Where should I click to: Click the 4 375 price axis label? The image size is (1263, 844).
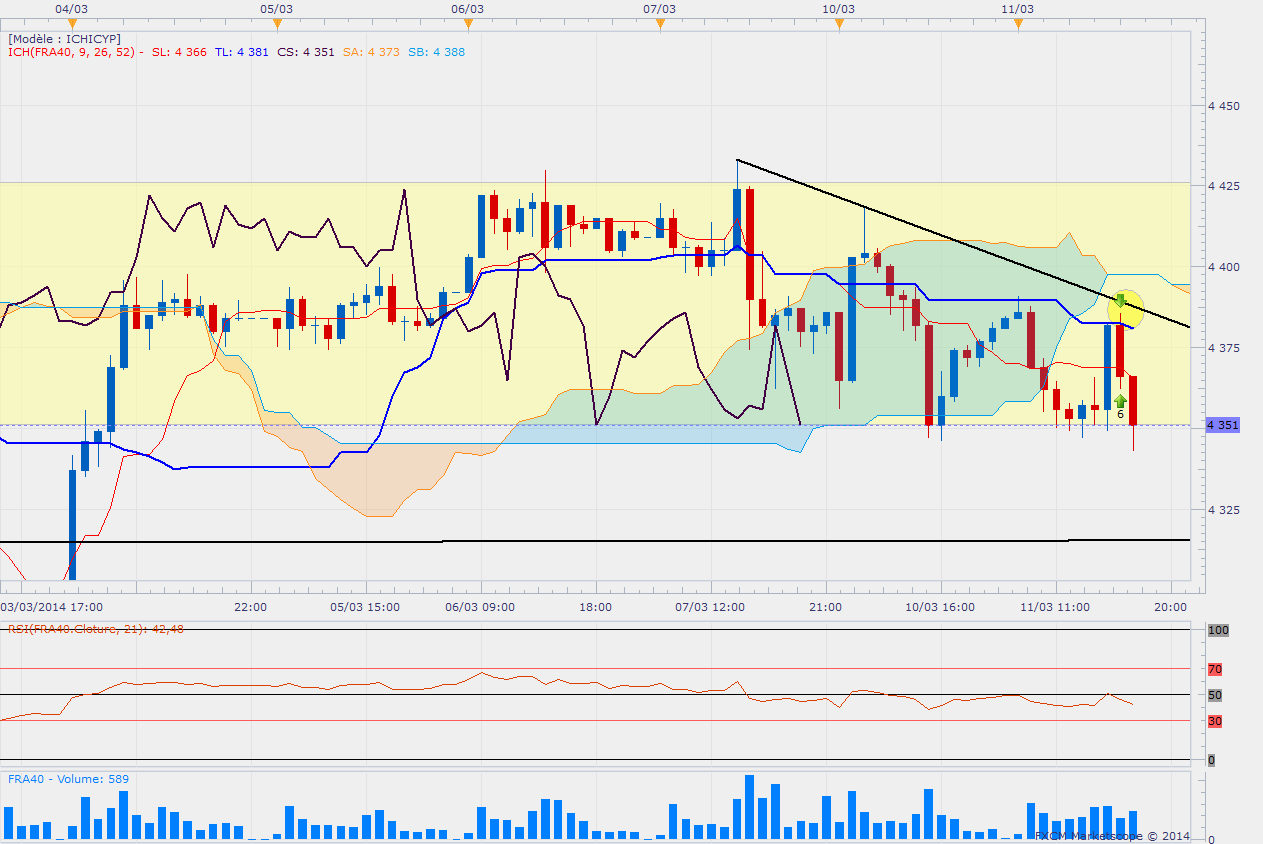pyautogui.click(x=1224, y=348)
